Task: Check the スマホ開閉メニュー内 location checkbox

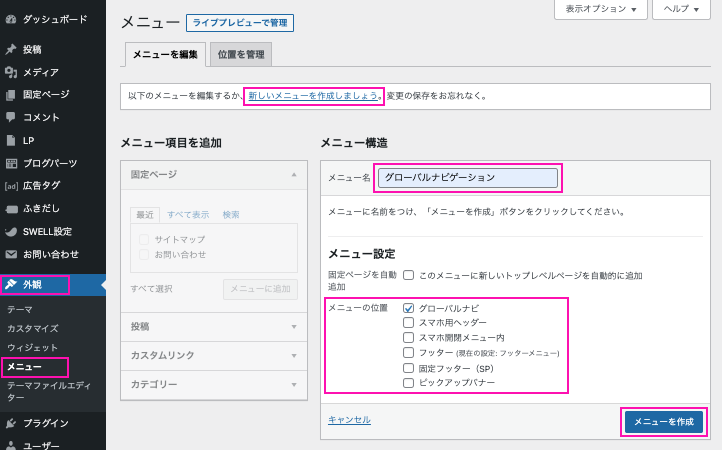Action: pyautogui.click(x=408, y=338)
